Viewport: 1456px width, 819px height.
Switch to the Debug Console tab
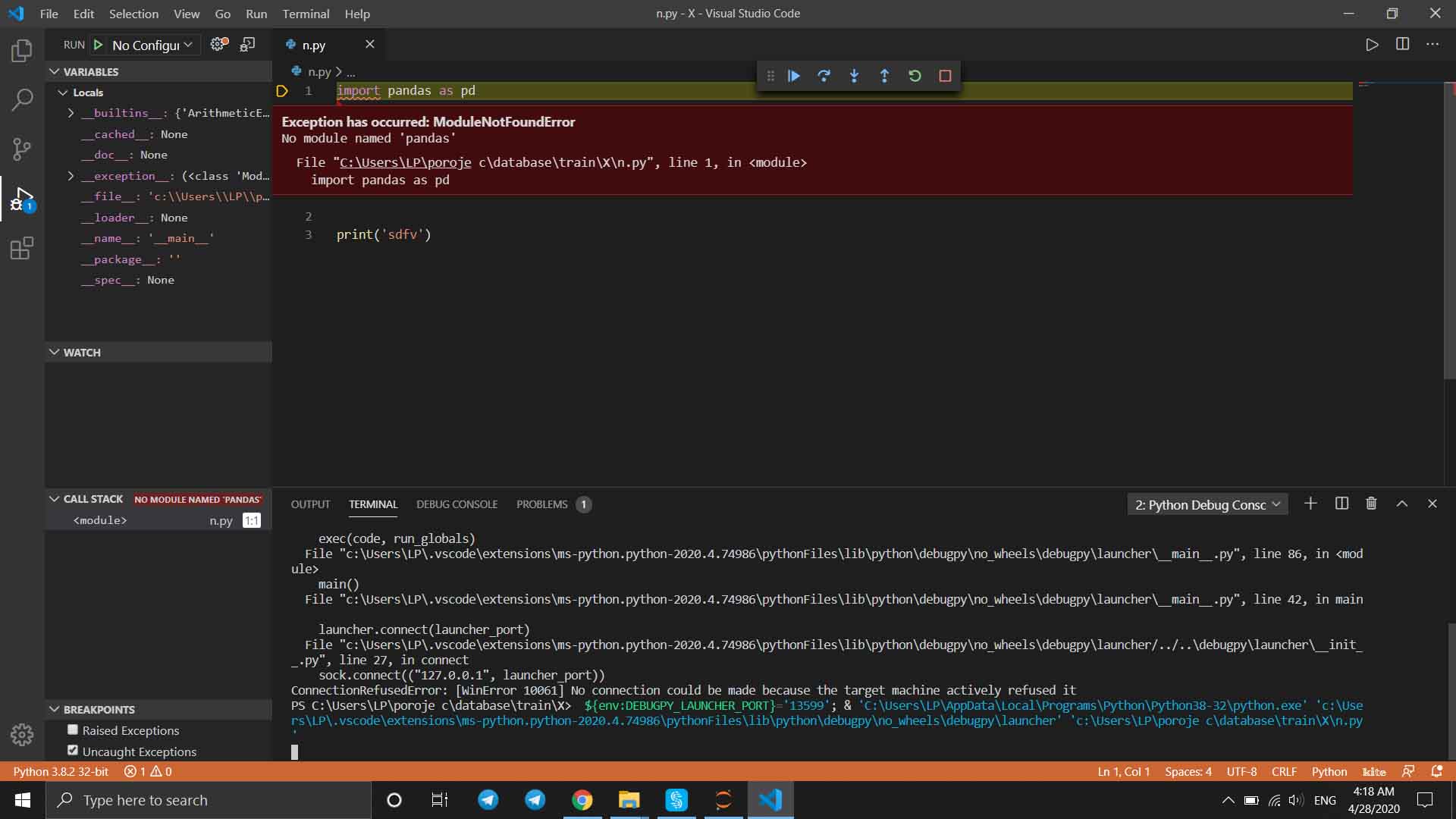click(x=457, y=504)
